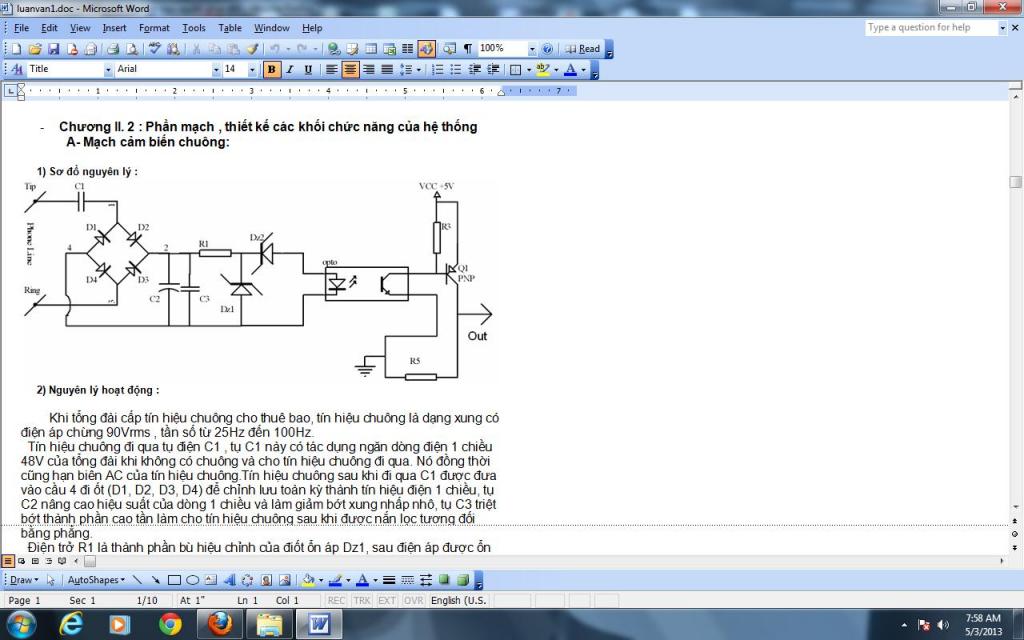The width and height of the screenshot is (1024, 640).
Task: Open the Font dropdown showing Arial
Action: [216, 69]
